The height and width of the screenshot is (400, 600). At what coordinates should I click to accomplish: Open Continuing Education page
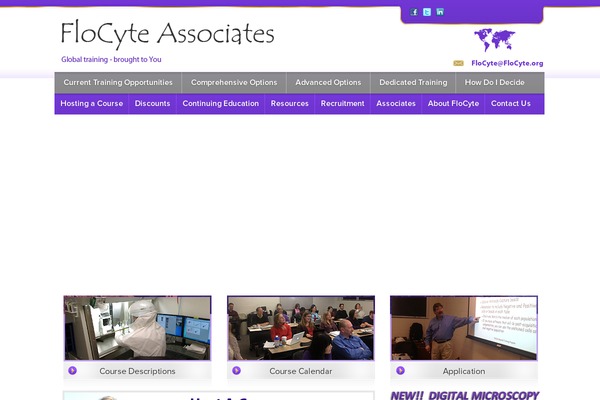pyautogui.click(x=220, y=104)
